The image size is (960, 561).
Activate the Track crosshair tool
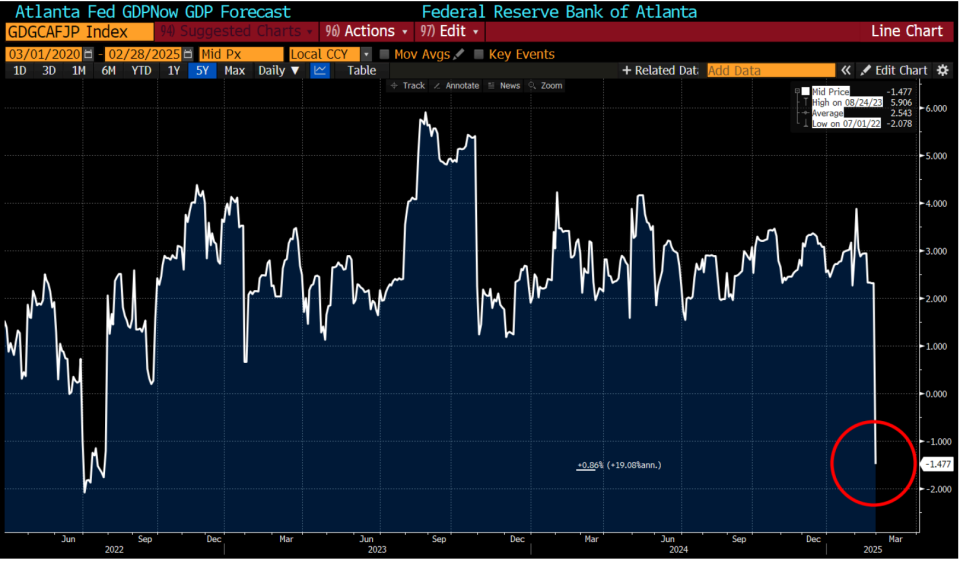click(x=408, y=86)
